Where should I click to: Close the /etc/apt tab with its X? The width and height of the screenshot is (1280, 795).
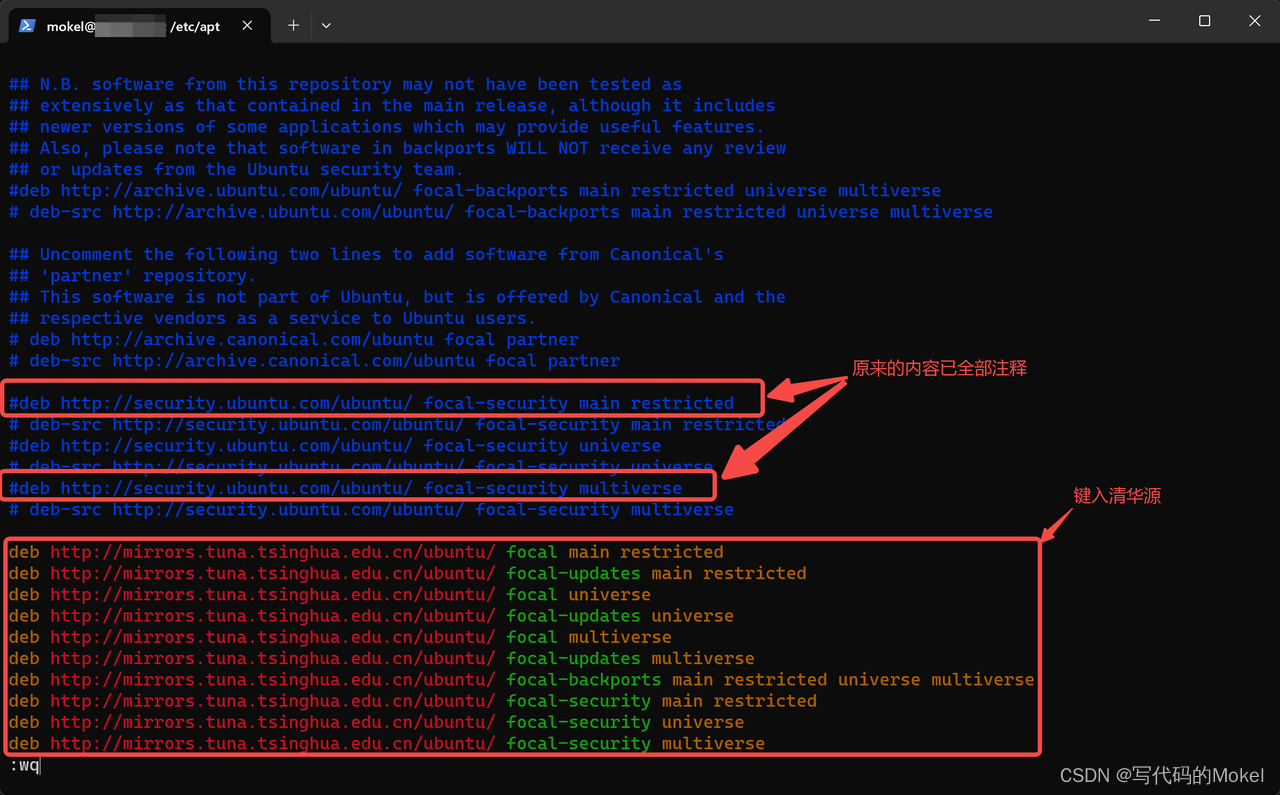click(x=247, y=26)
